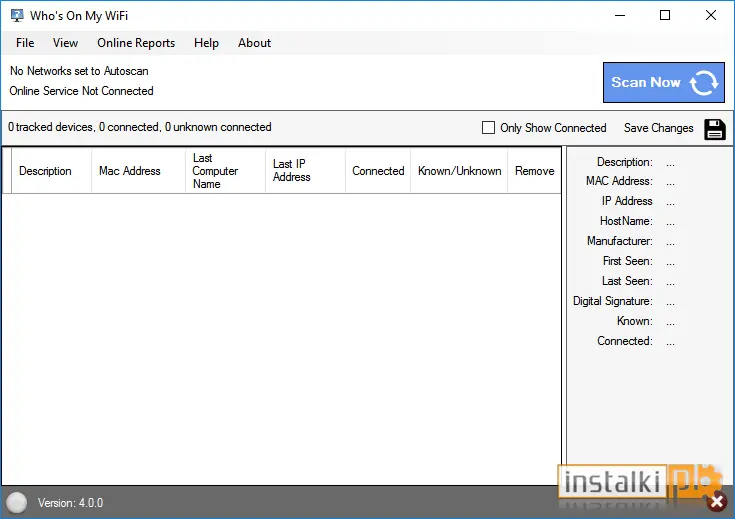Click 'No Networks set to Autoscan' text

tap(79, 71)
